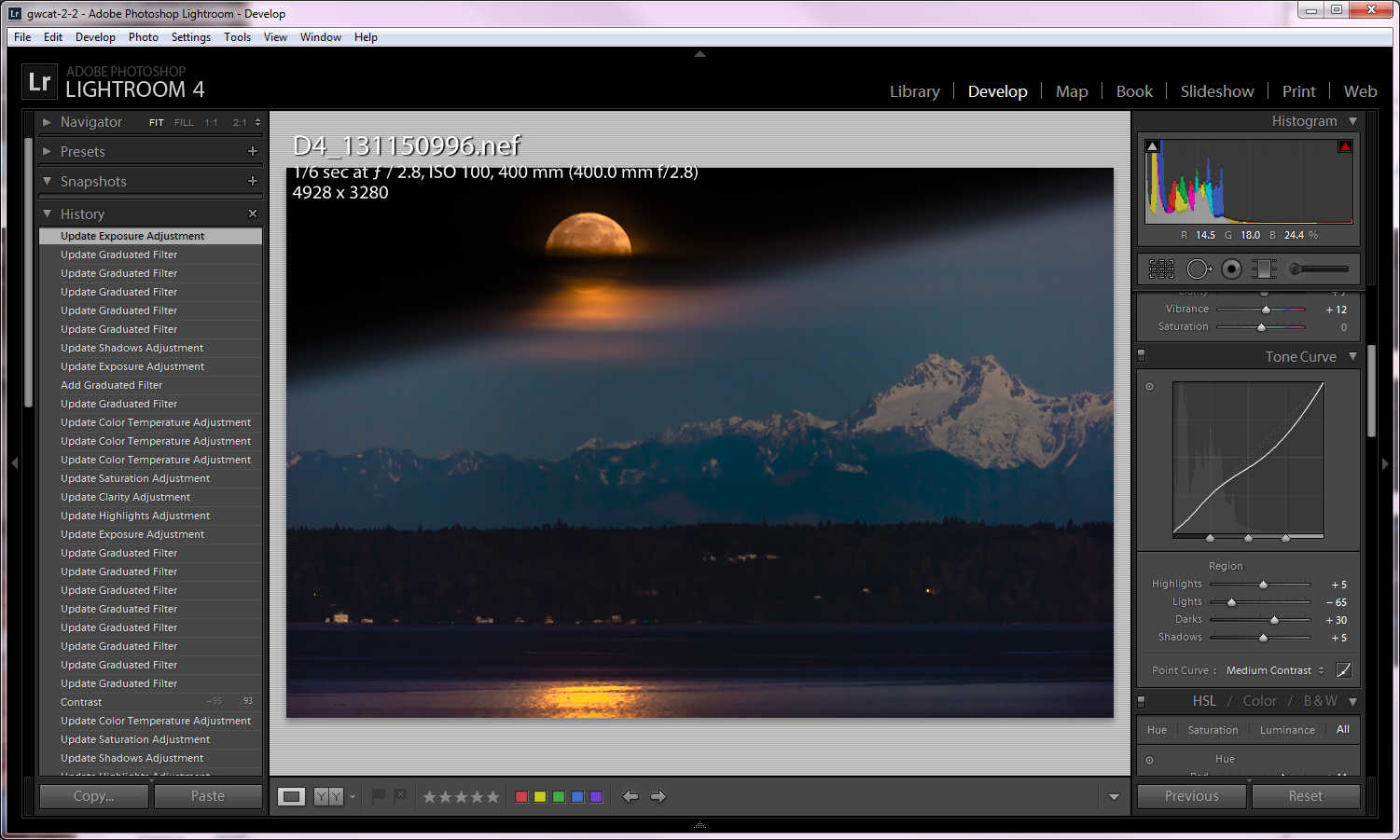Click Tone Curve targeted adjustment tool
The height and width of the screenshot is (840, 1400).
(x=1149, y=386)
